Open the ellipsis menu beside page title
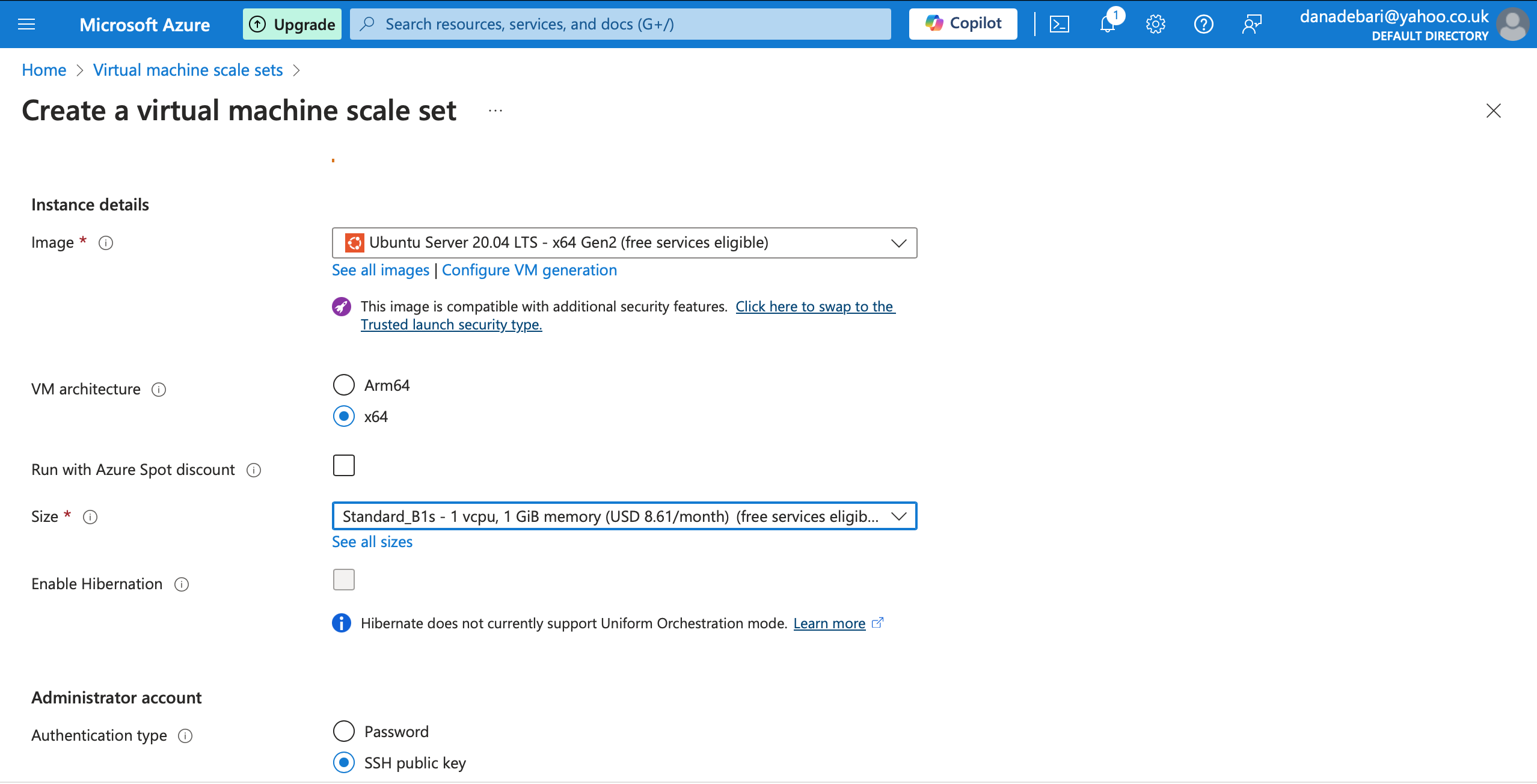The width and height of the screenshot is (1537, 784). [495, 111]
